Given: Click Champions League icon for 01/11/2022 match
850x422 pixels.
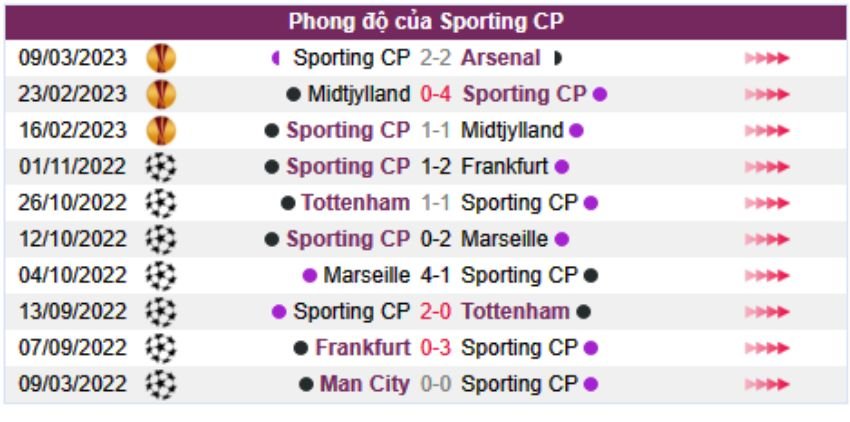Looking at the screenshot, I should tap(160, 166).
